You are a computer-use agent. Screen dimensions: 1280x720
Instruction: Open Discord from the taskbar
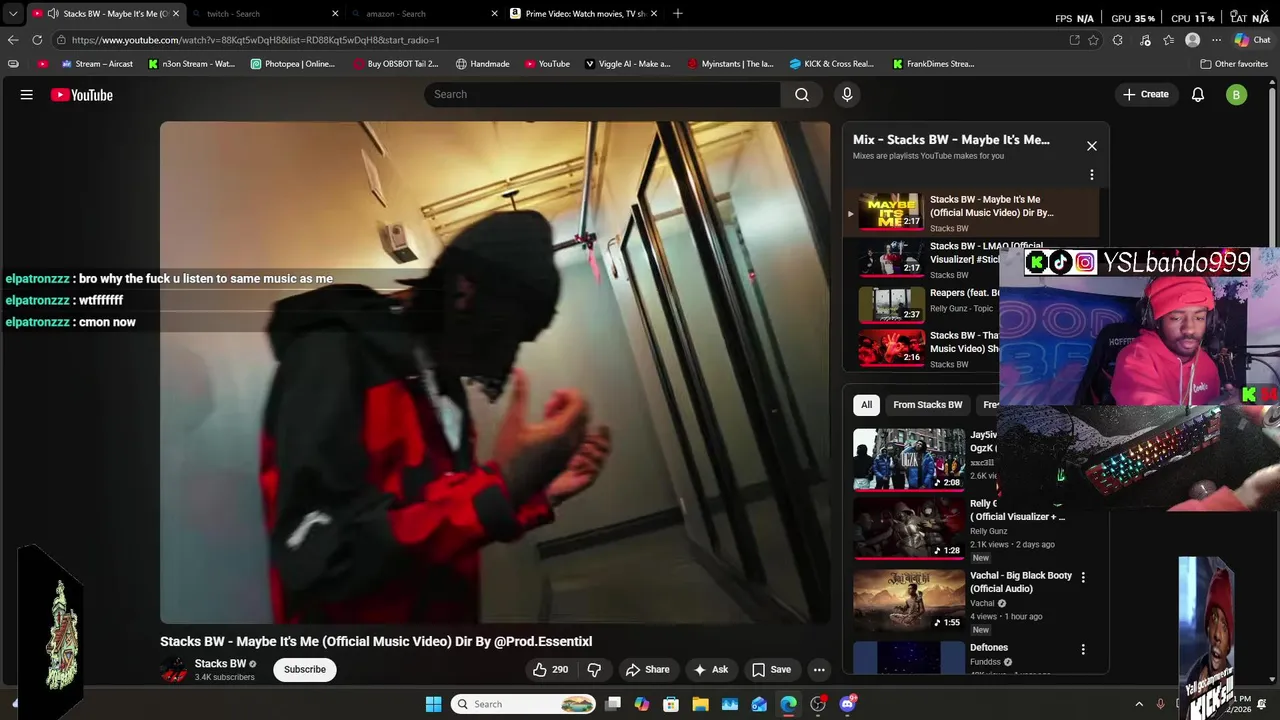(847, 704)
